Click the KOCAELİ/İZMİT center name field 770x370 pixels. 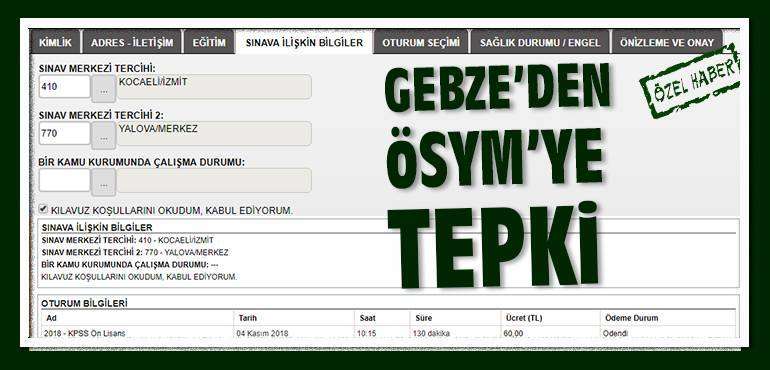click(214, 86)
